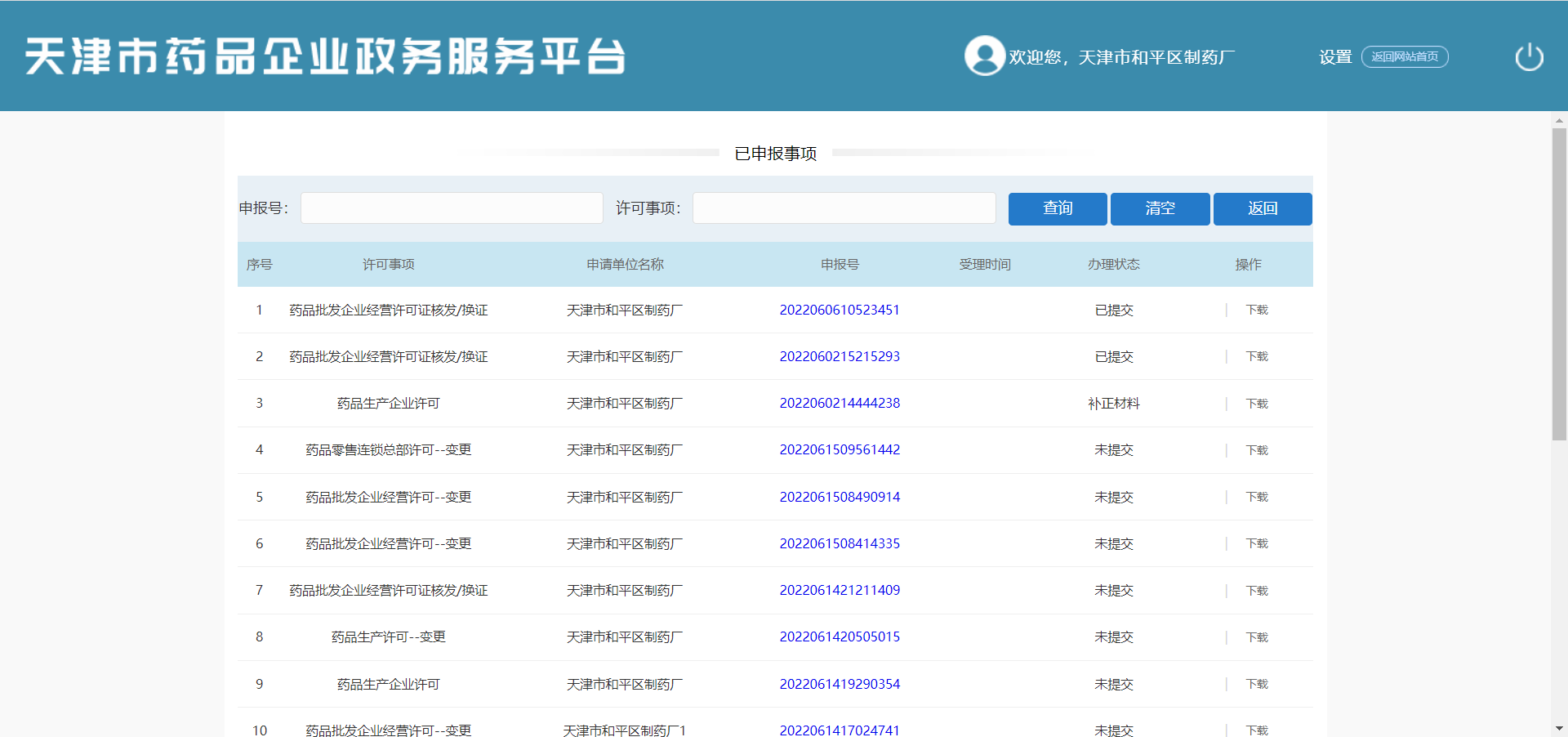
Task: Download the file for row 6
Action: click(1256, 543)
